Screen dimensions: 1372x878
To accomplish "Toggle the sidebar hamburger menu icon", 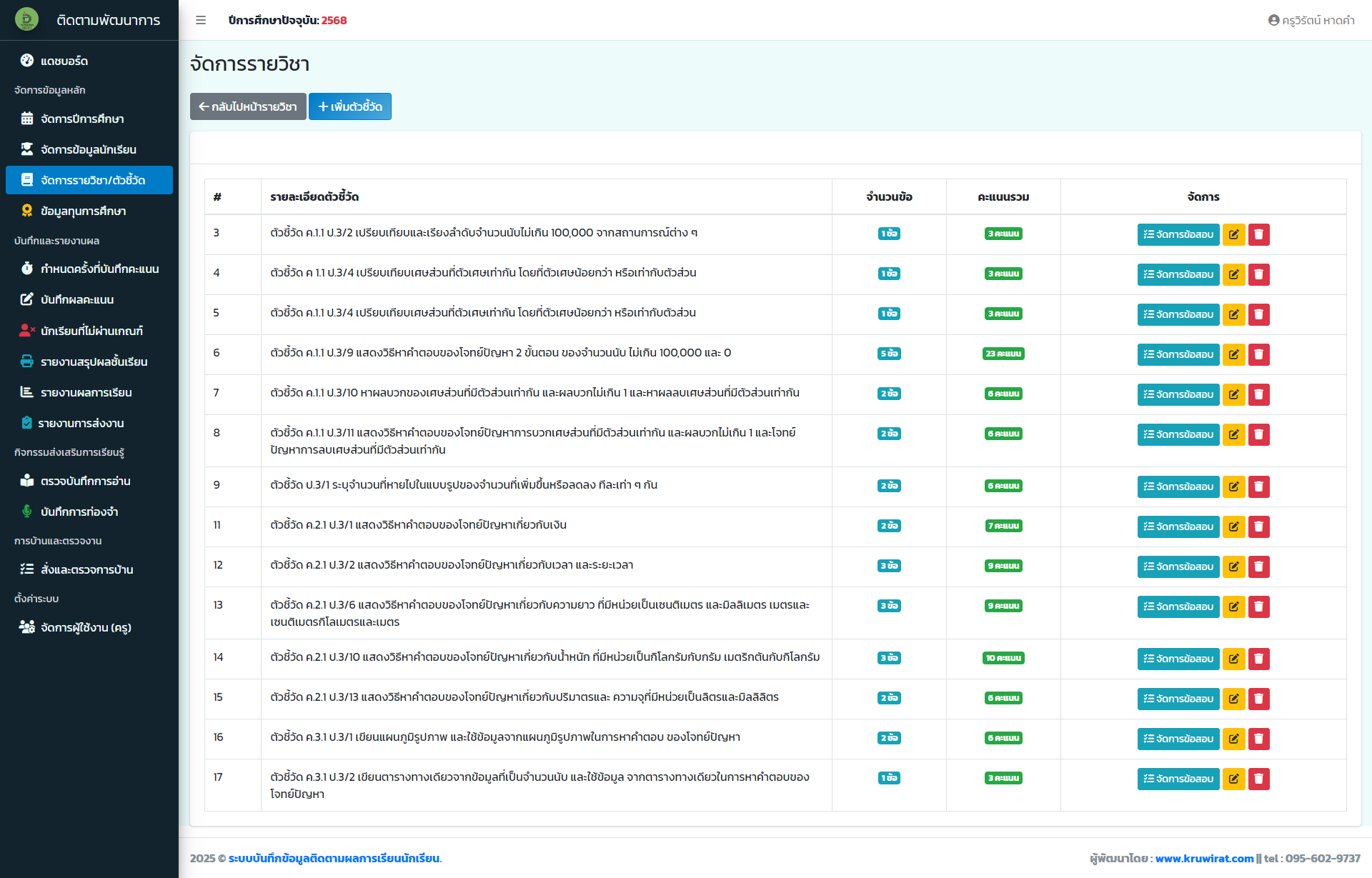I will [x=201, y=20].
